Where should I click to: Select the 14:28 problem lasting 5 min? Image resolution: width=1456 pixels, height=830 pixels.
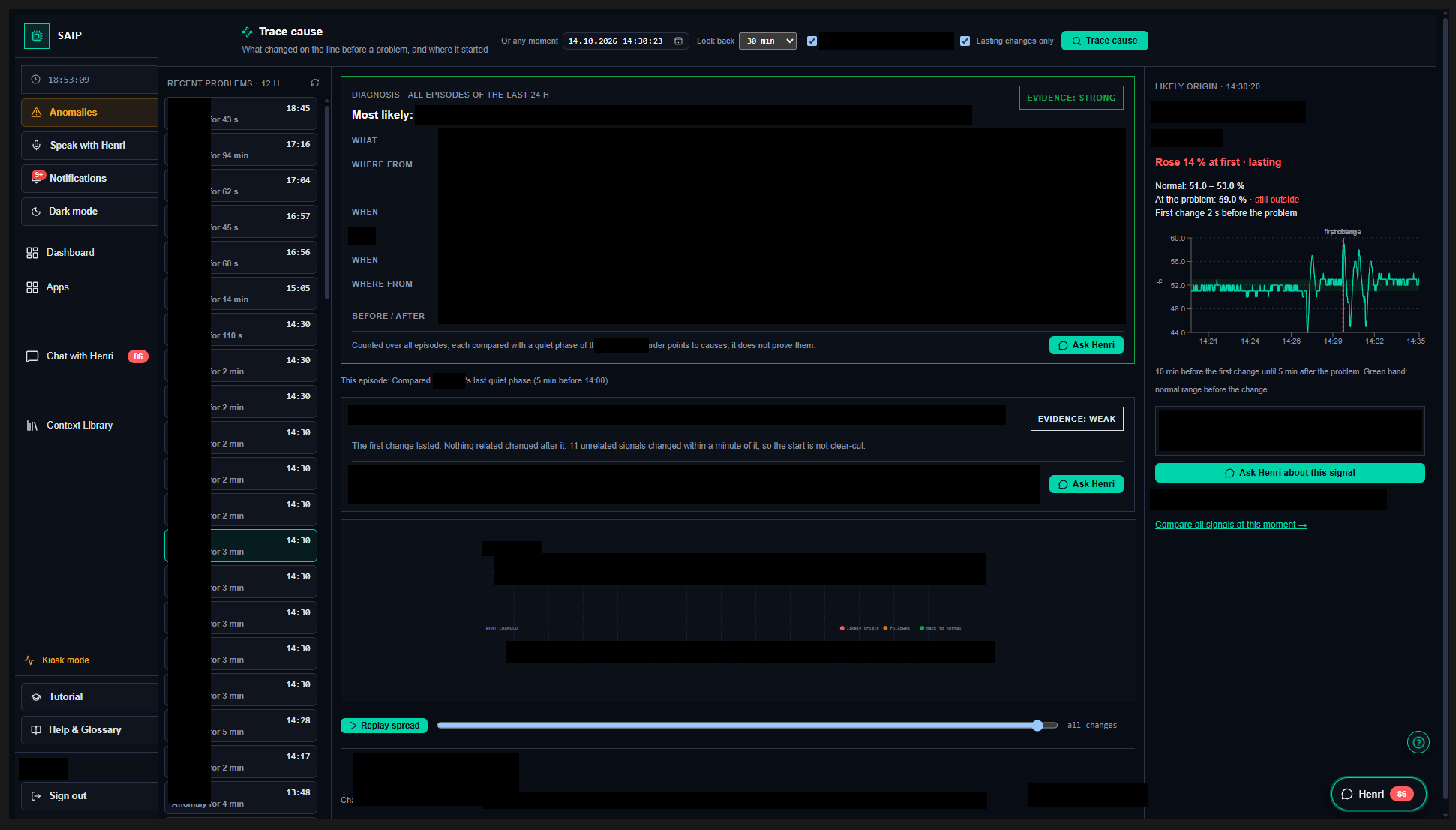pyautogui.click(x=241, y=726)
